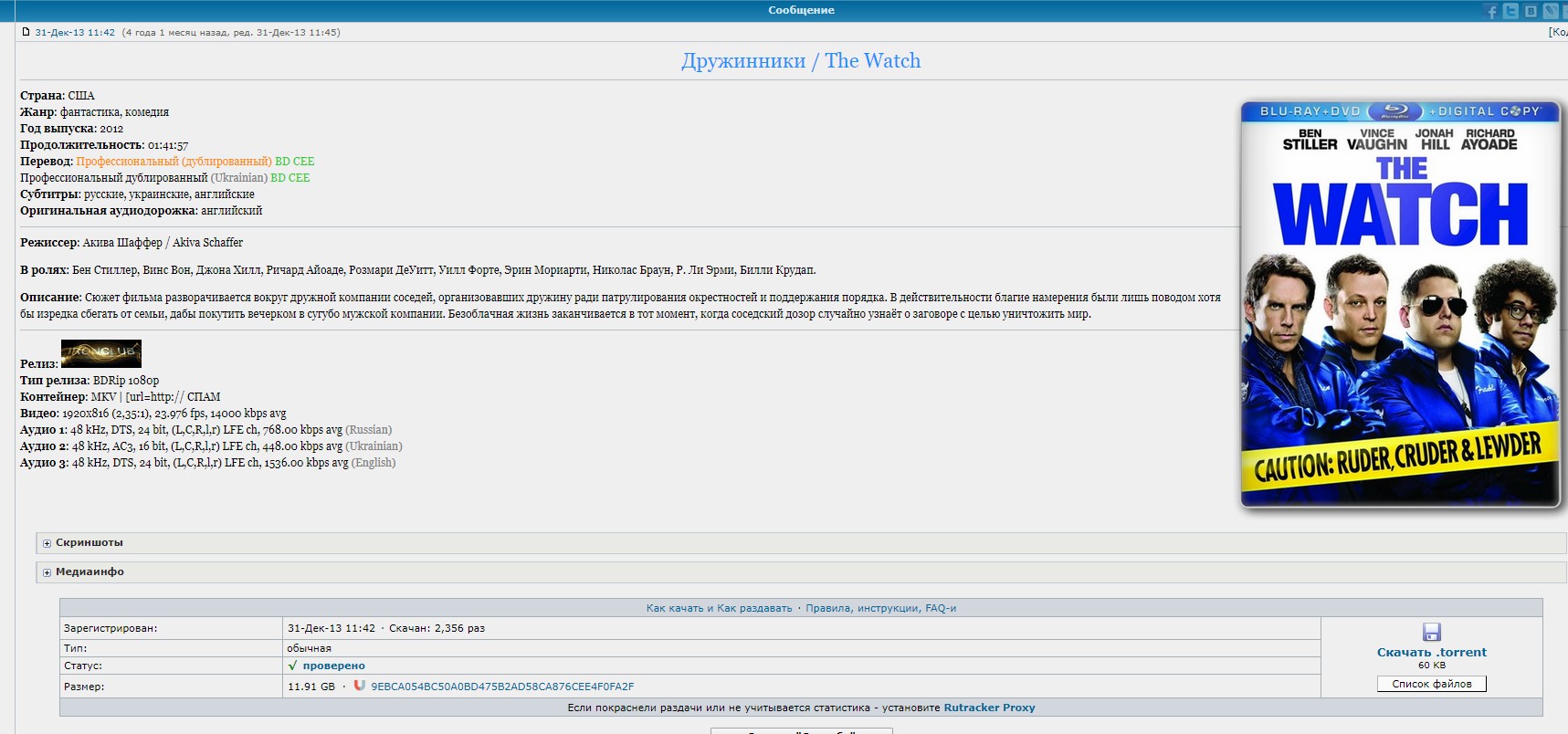Open the 31-Дек-13 11:42 post link

pos(75,32)
